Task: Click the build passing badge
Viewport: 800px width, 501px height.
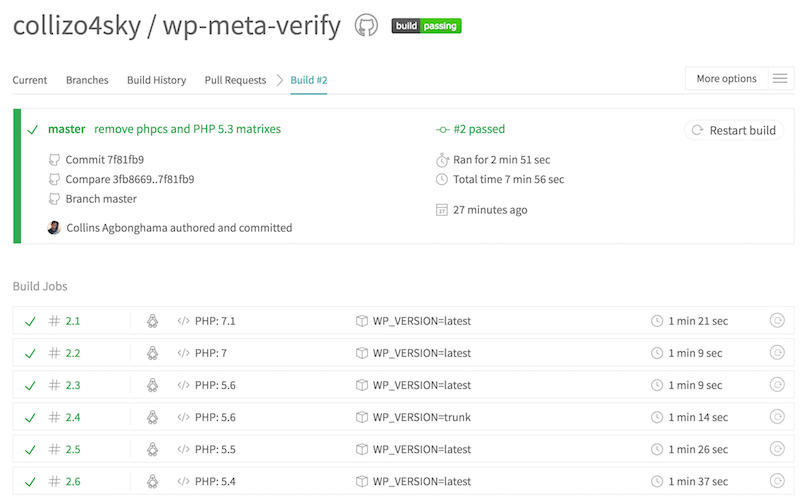Action: 426,26
